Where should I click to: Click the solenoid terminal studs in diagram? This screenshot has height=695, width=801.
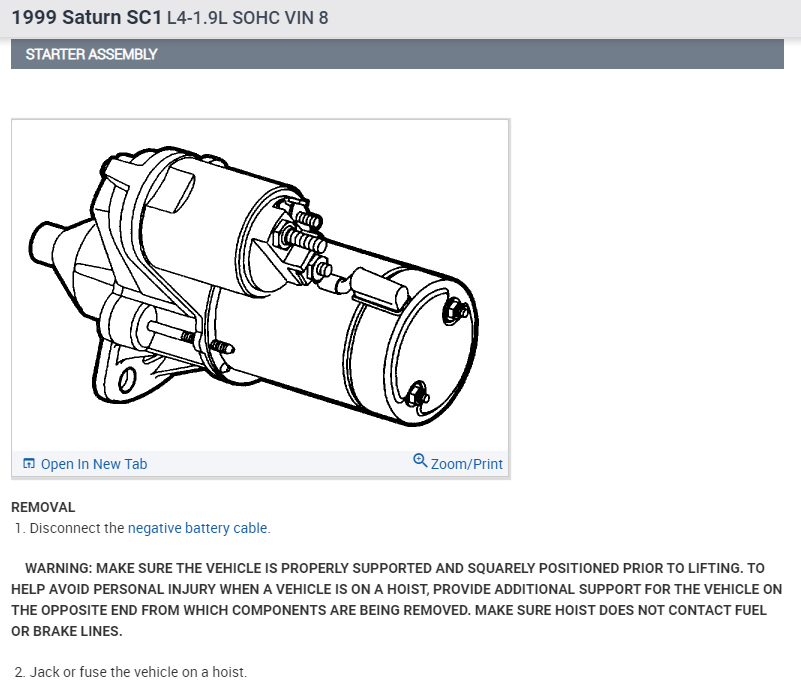302,240
